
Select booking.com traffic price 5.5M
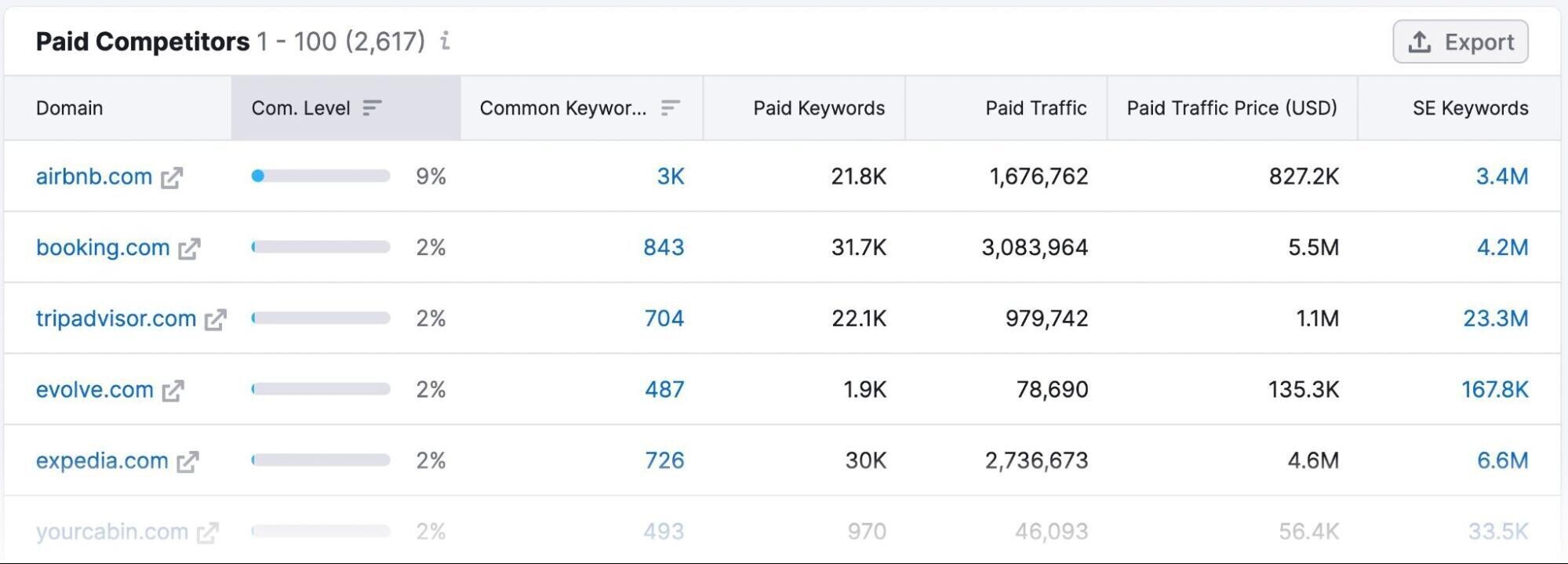[x=1314, y=248]
